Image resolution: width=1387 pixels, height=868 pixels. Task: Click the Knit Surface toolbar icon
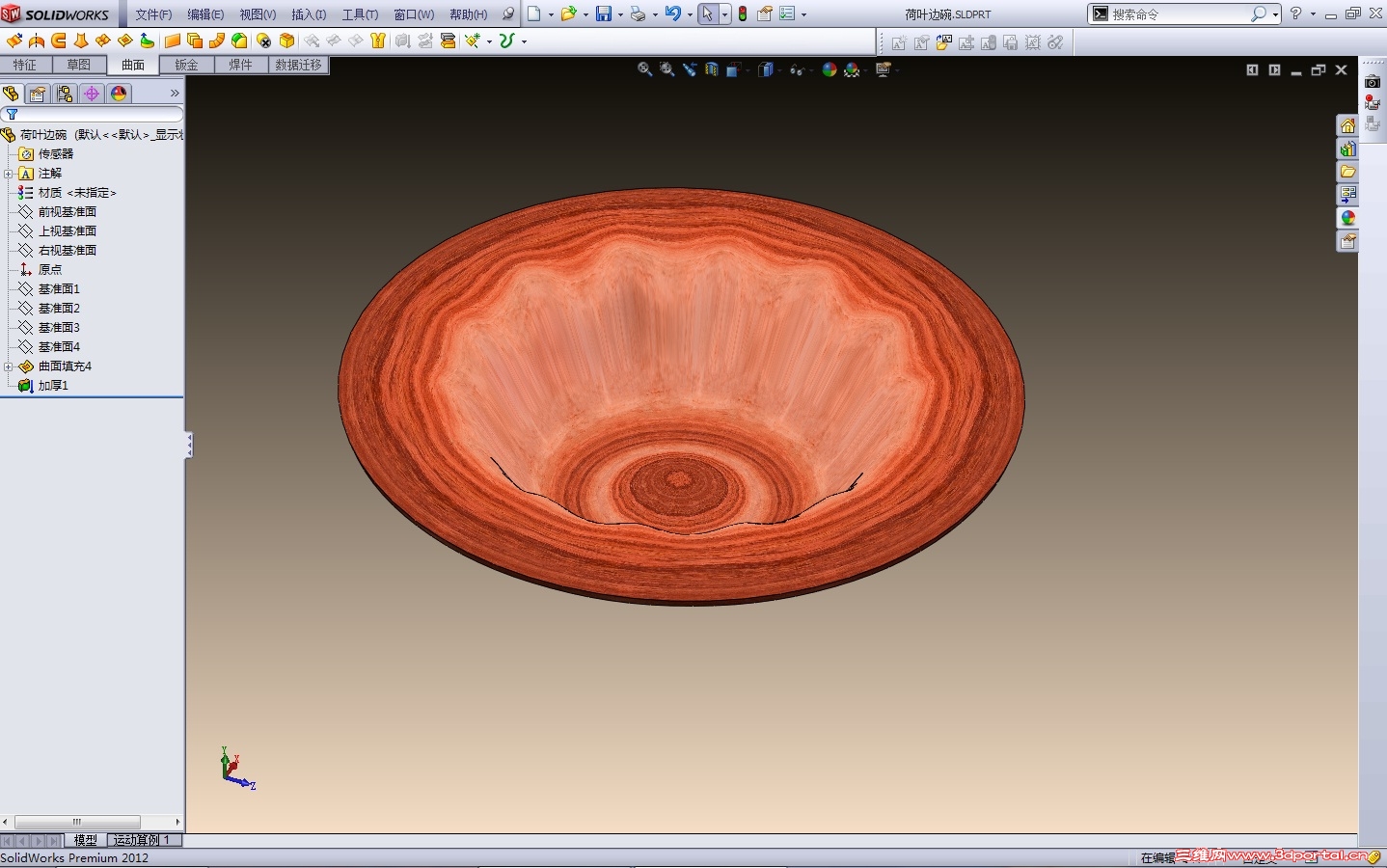378,41
